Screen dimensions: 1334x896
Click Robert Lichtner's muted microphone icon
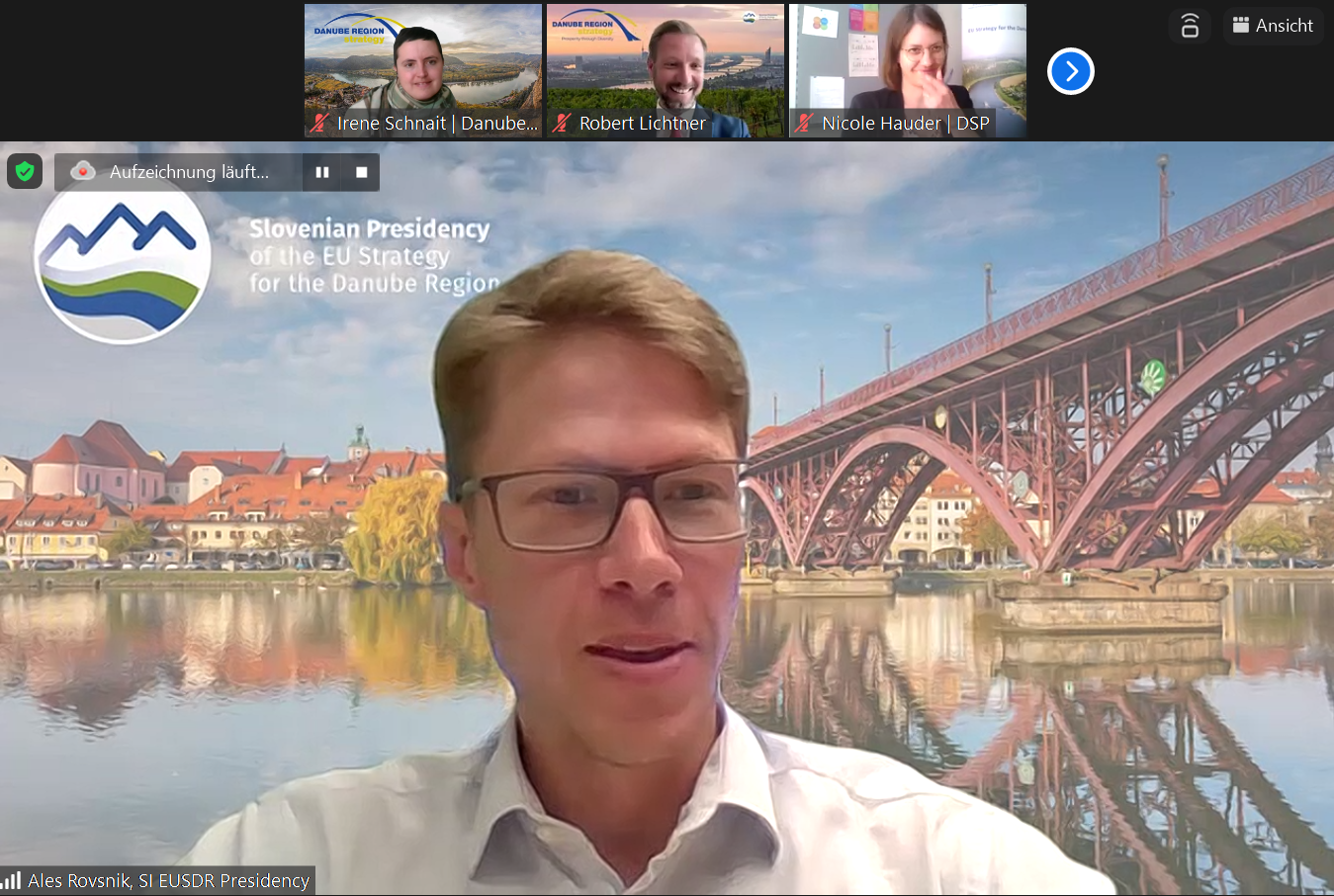562,124
